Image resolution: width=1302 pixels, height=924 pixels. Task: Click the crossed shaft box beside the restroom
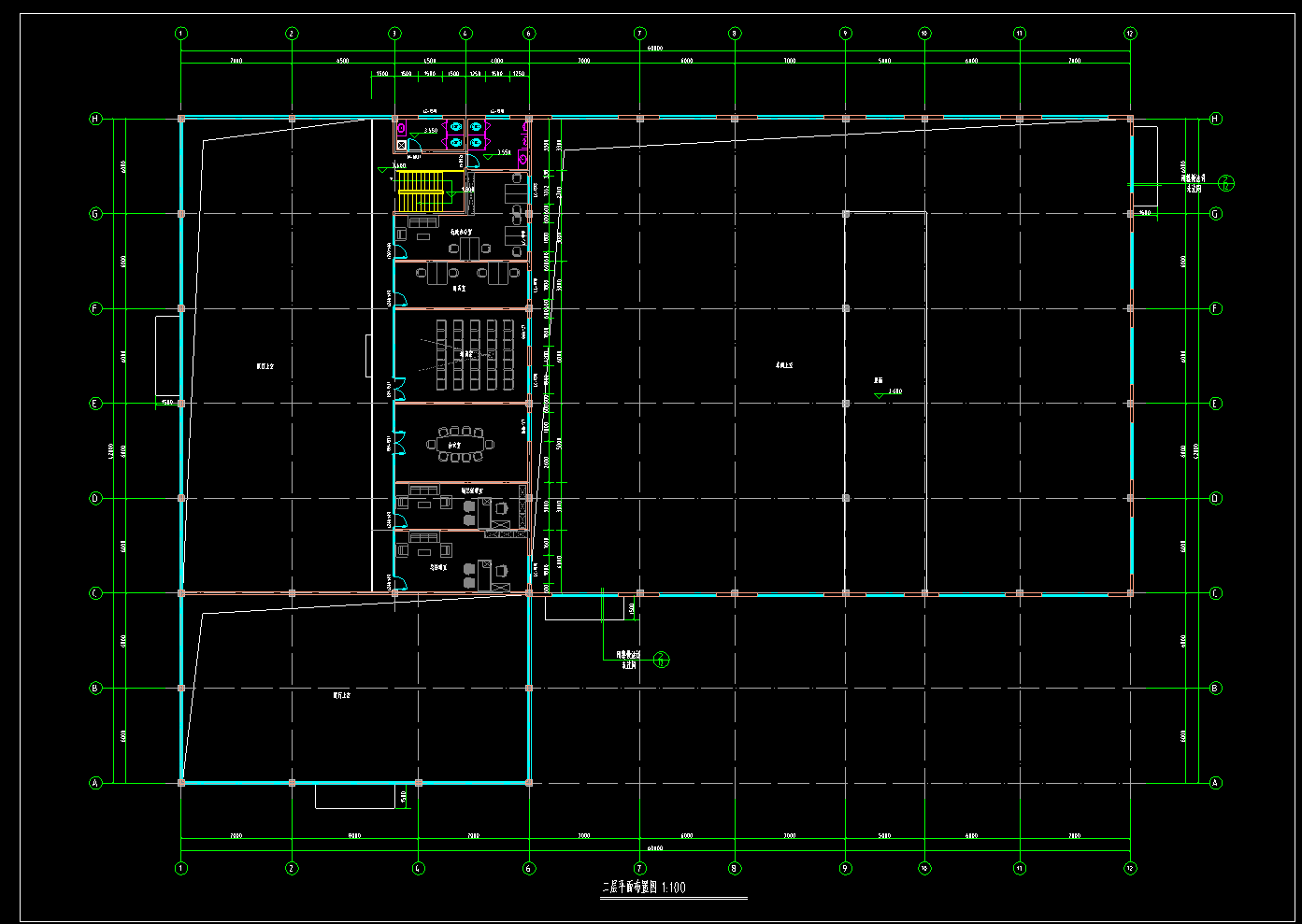click(x=401, y=145)
